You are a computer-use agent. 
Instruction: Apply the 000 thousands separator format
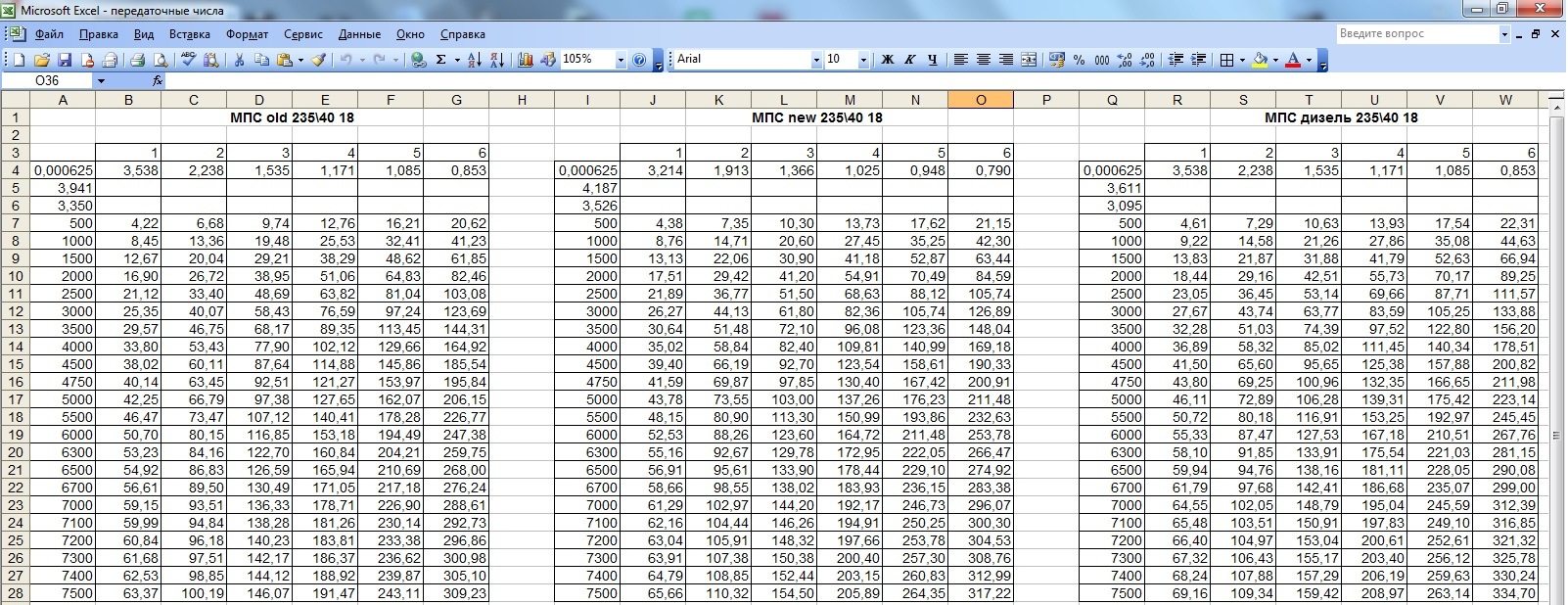[1102, 60]
